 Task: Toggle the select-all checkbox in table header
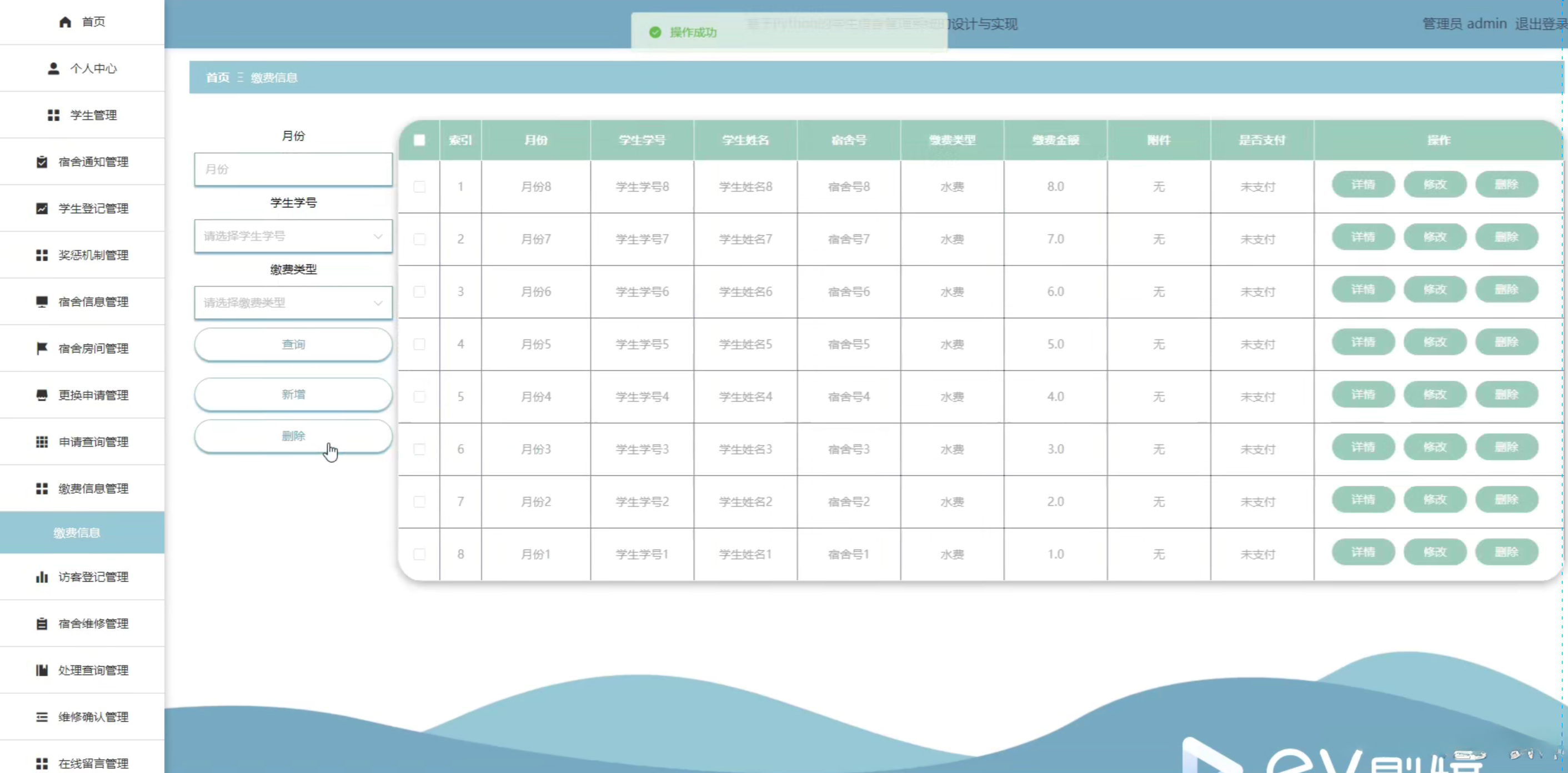(419, 140)
